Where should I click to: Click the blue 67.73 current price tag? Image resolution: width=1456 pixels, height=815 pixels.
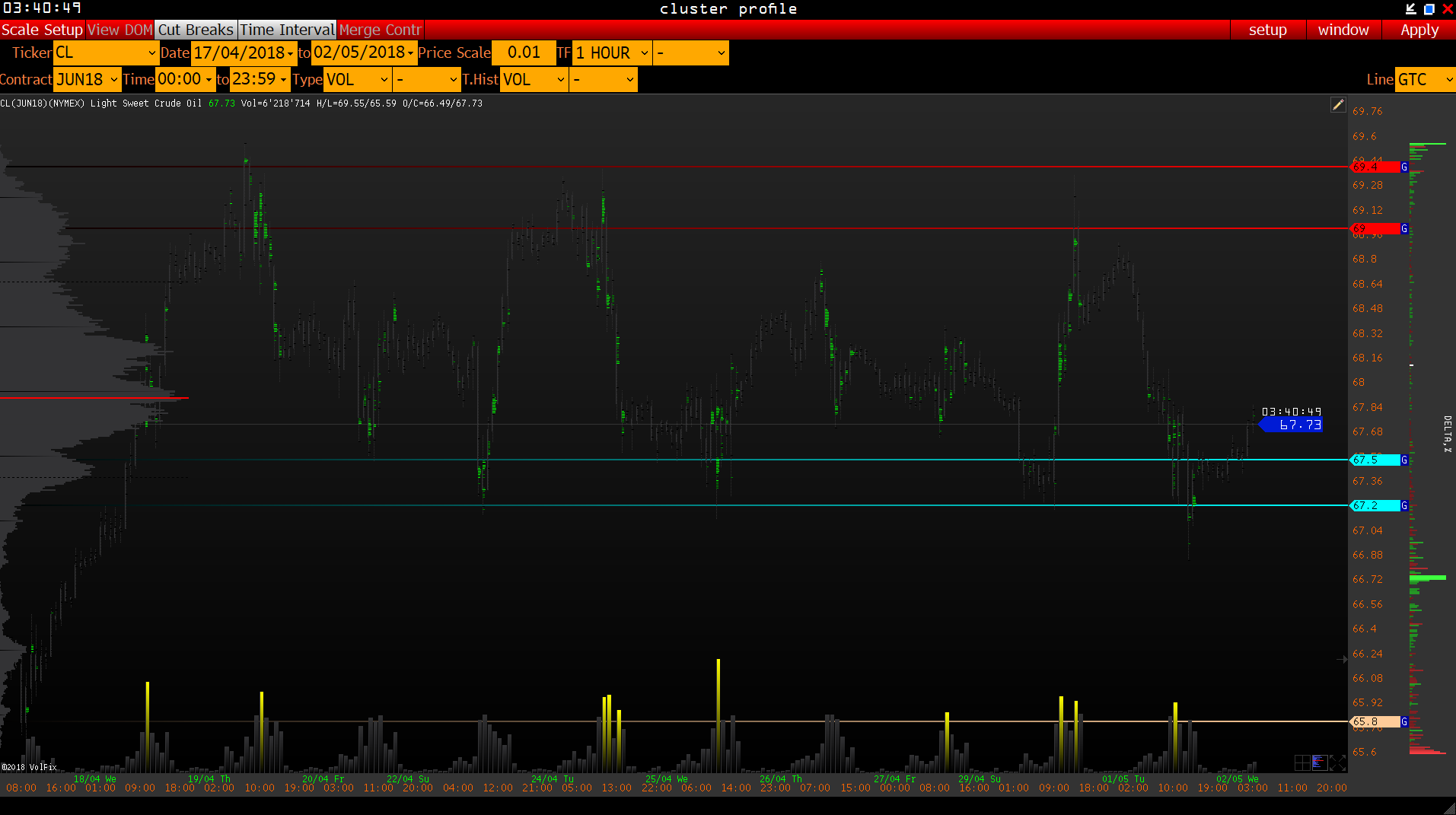[1292, 425]
